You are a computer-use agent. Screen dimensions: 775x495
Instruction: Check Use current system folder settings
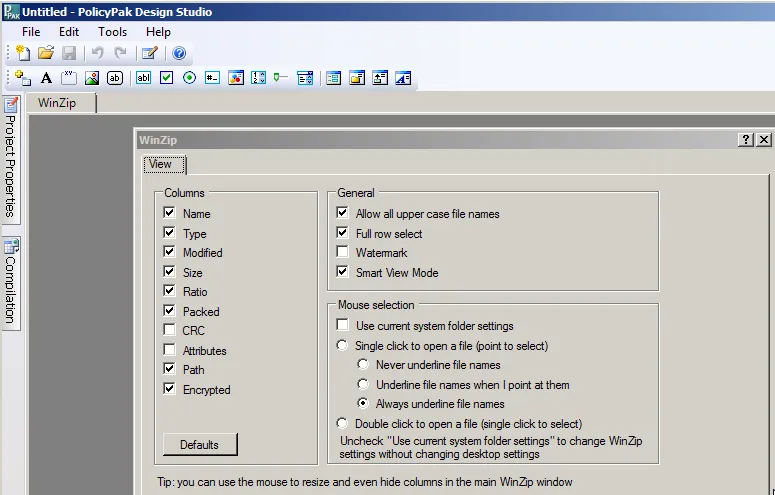(342, 325)
